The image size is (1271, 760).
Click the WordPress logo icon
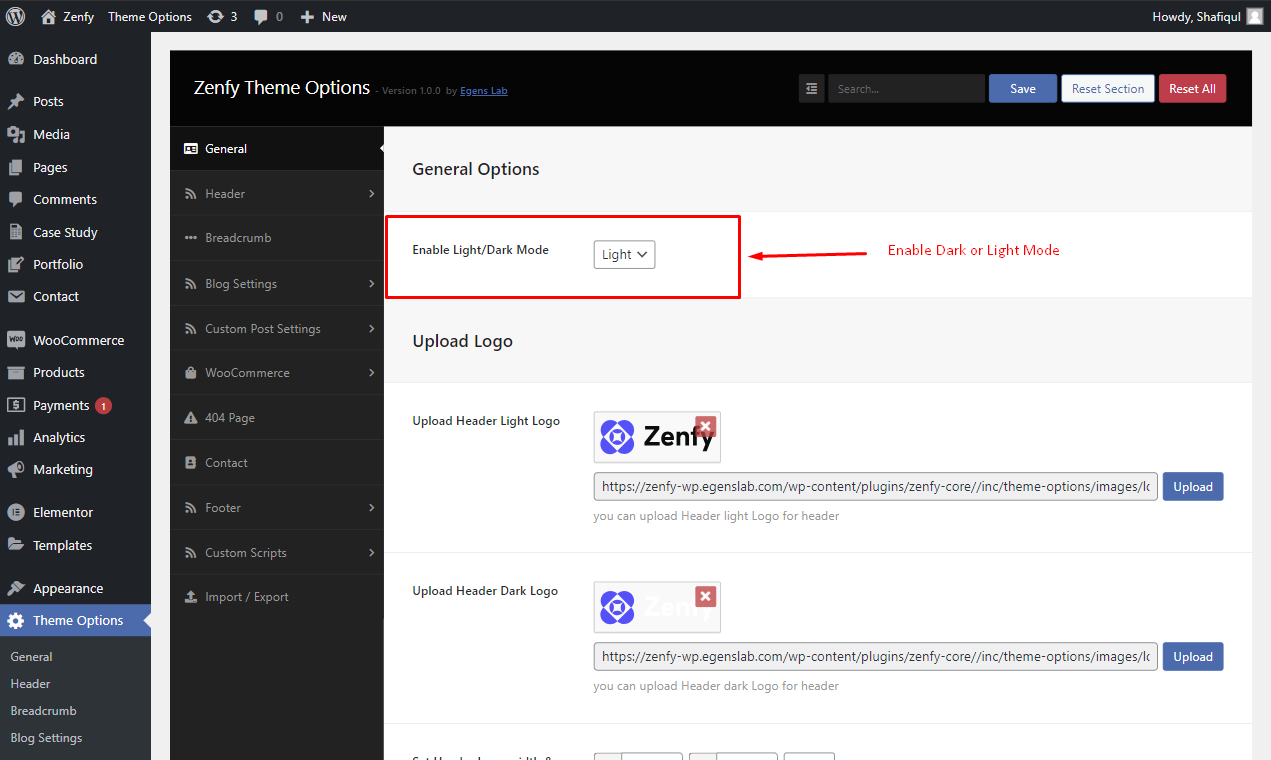point(15,16)
